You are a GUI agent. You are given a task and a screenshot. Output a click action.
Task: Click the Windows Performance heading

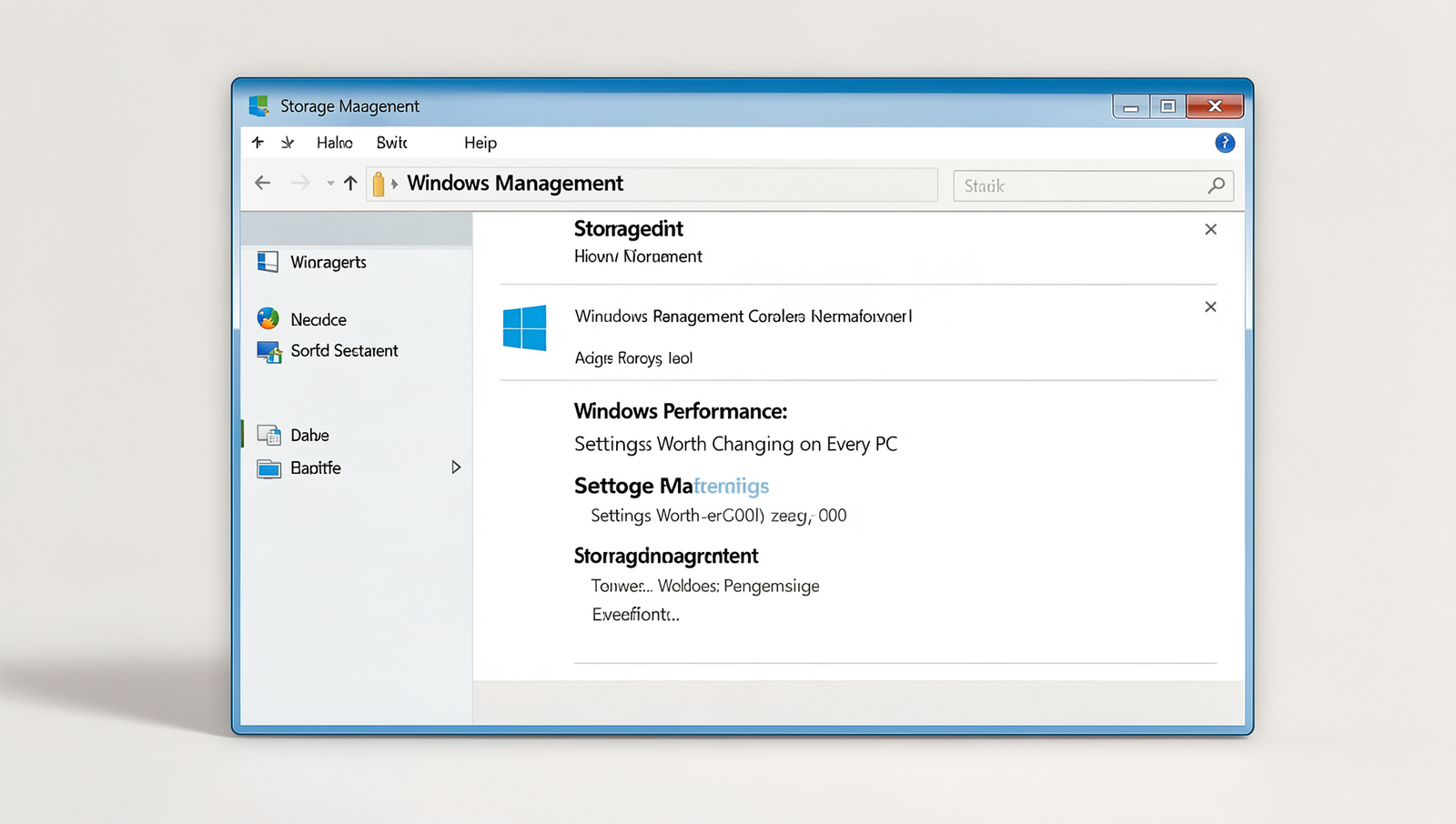click(681, 411)
